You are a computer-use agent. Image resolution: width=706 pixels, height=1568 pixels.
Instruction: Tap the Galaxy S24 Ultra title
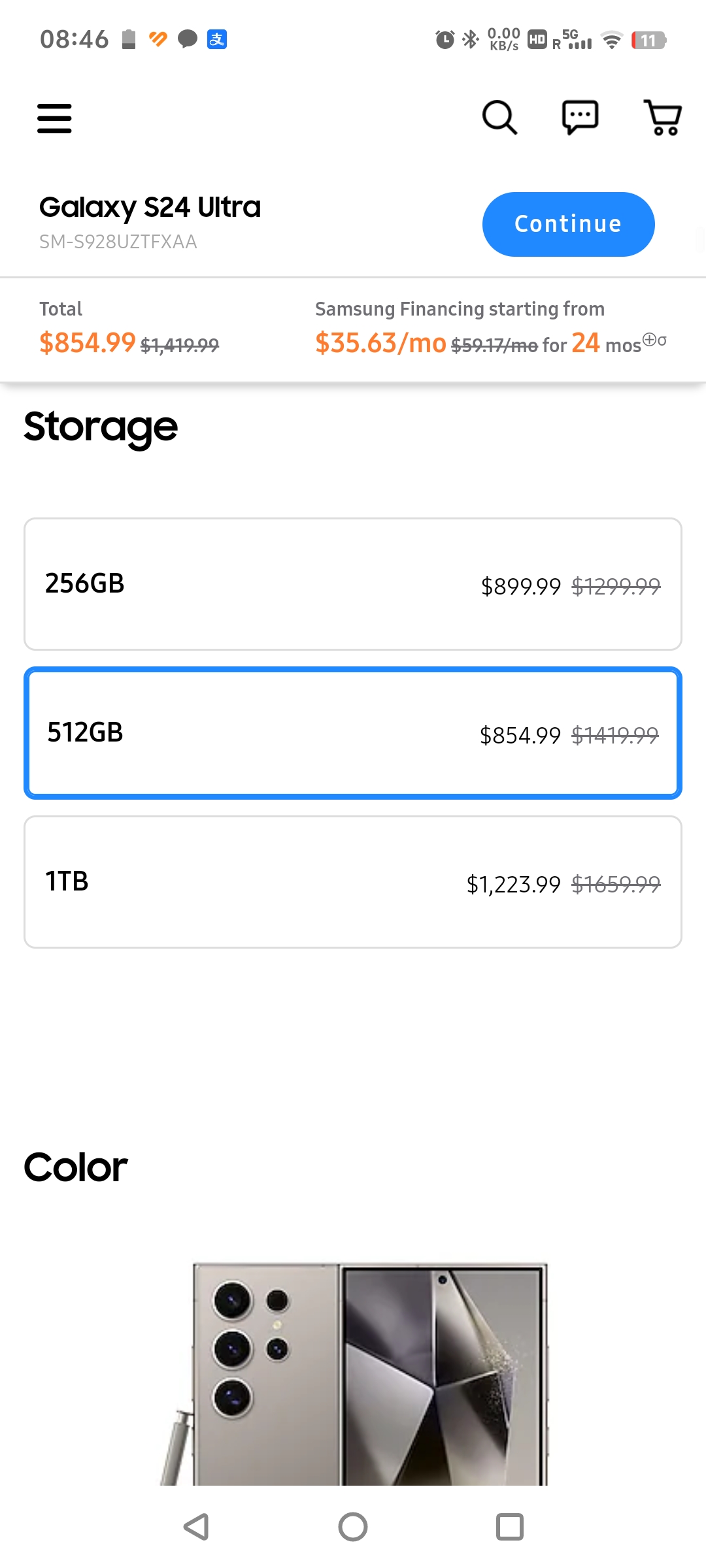150,207
